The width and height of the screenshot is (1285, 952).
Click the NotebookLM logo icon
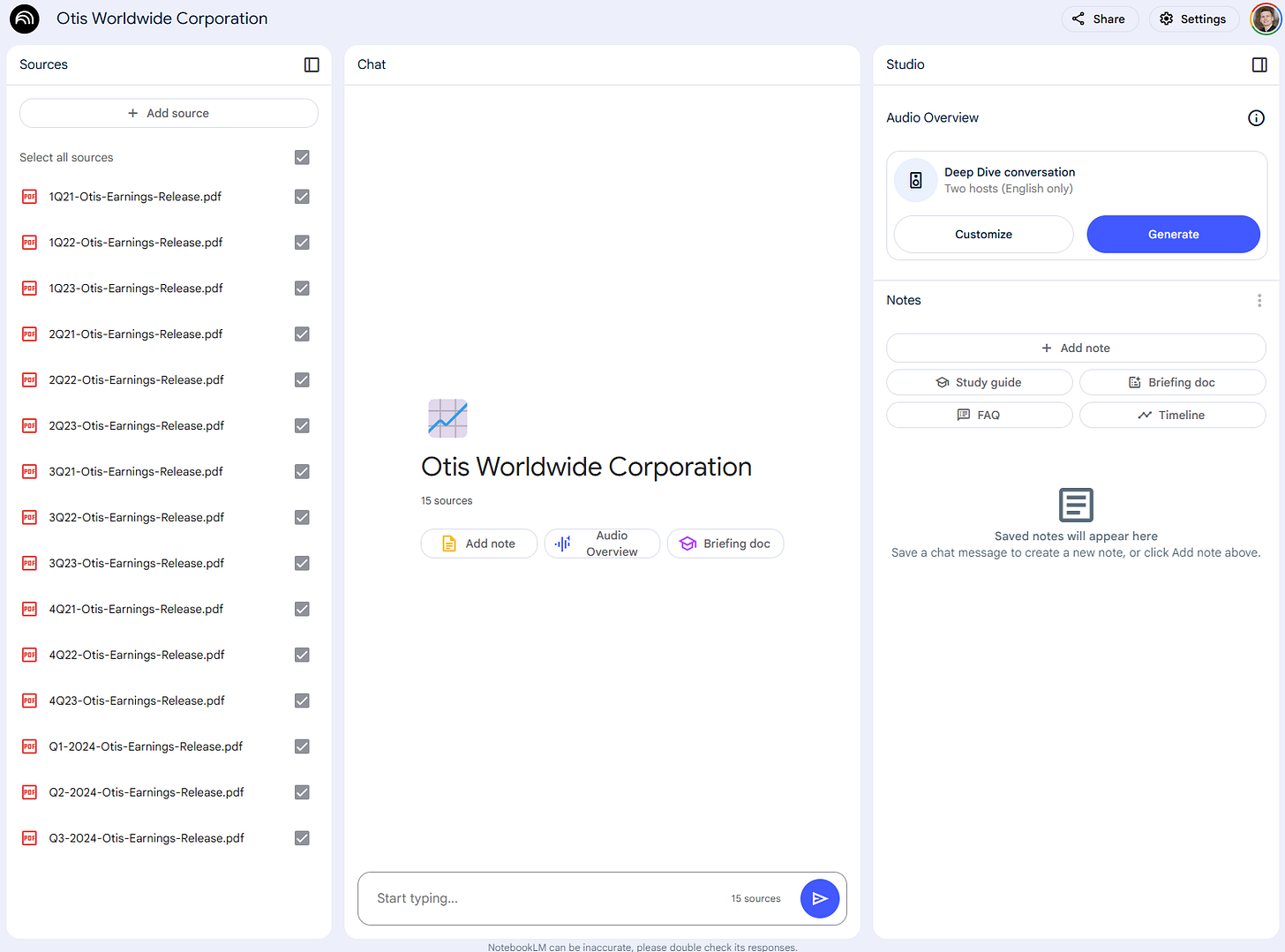point(25,19)
